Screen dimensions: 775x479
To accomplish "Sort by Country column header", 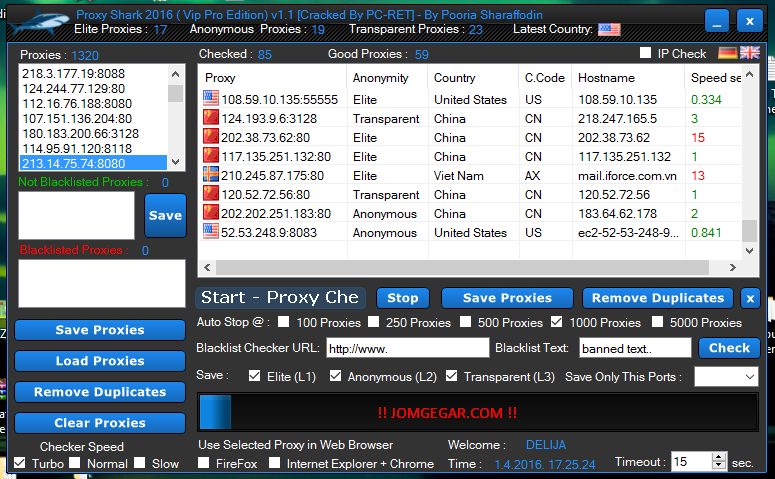I will (x=473, y=78).
